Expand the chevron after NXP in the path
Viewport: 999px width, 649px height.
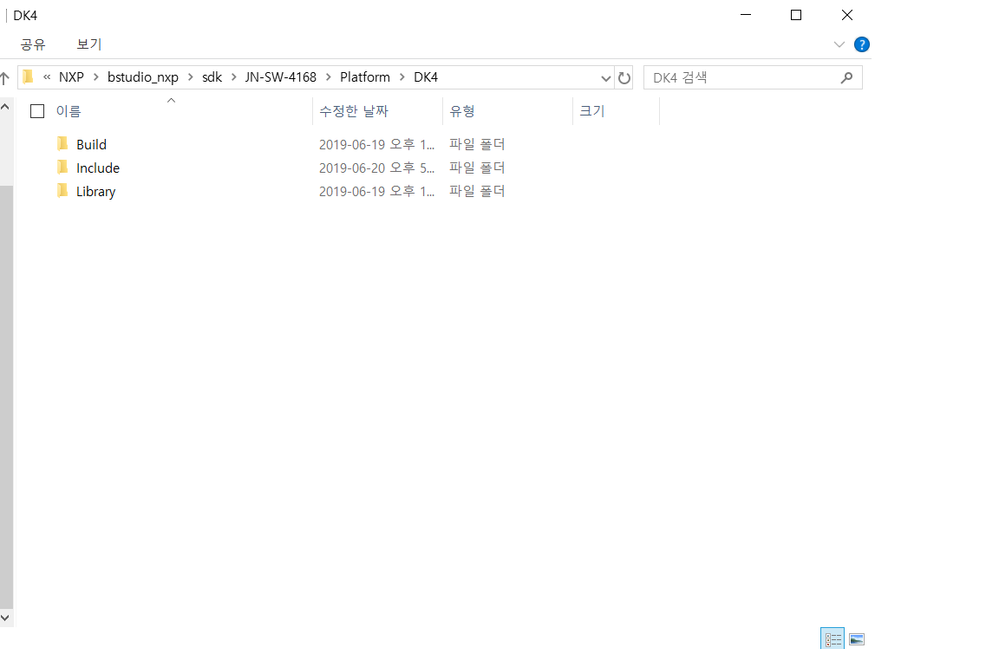[x=96, y=77]
